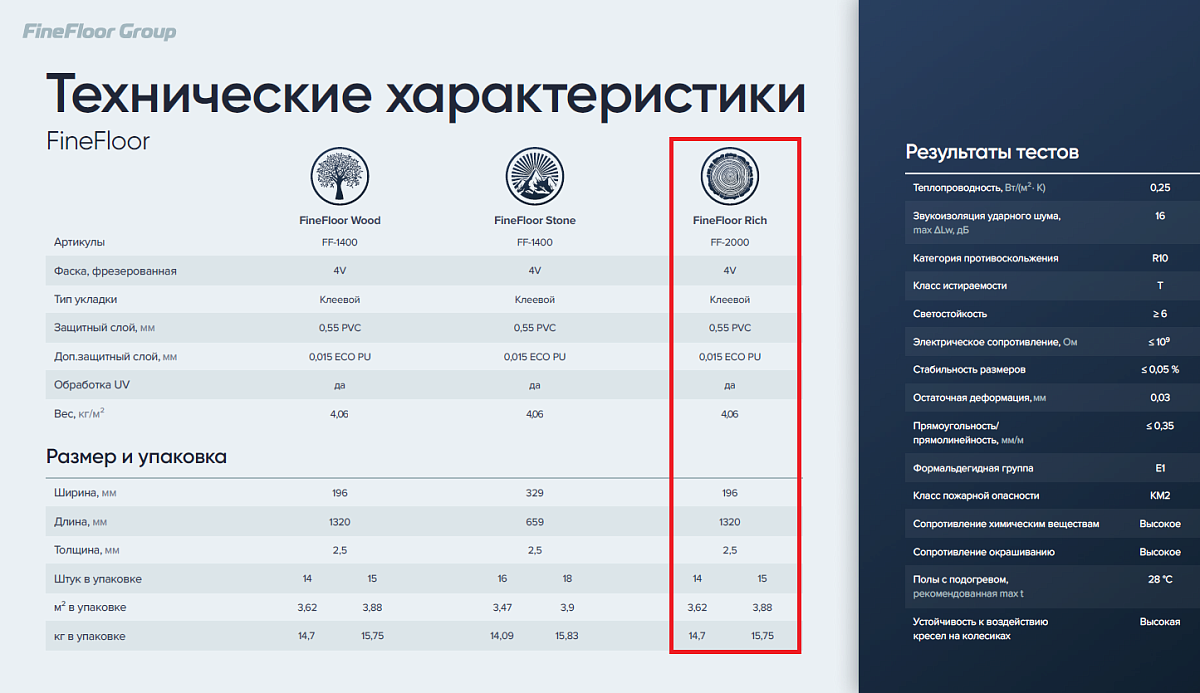This screenshot has width=1200, height=693.
Task: Click the FF-2000 article value
Action: tap(729, 242)
